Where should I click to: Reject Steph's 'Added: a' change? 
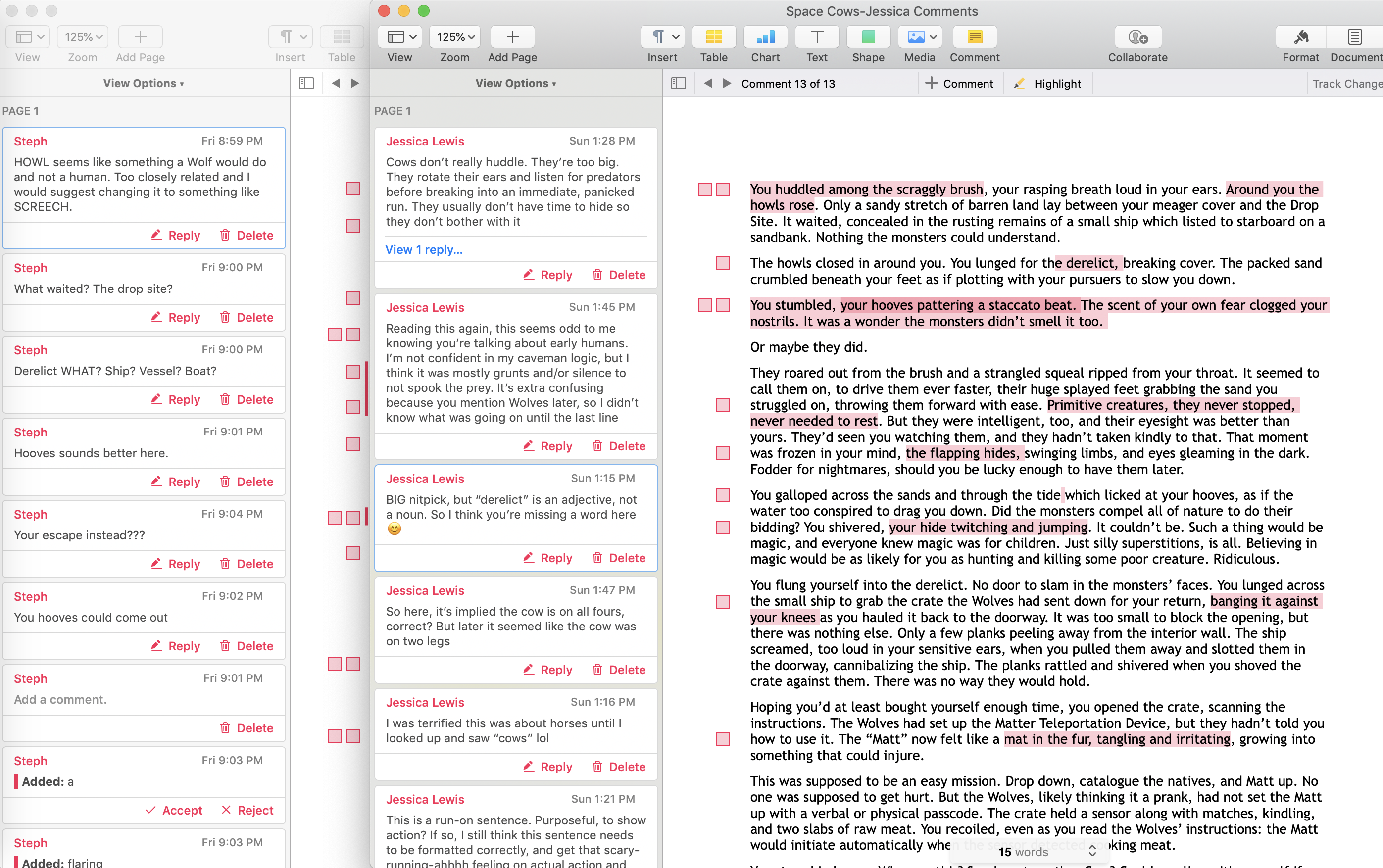247,811
